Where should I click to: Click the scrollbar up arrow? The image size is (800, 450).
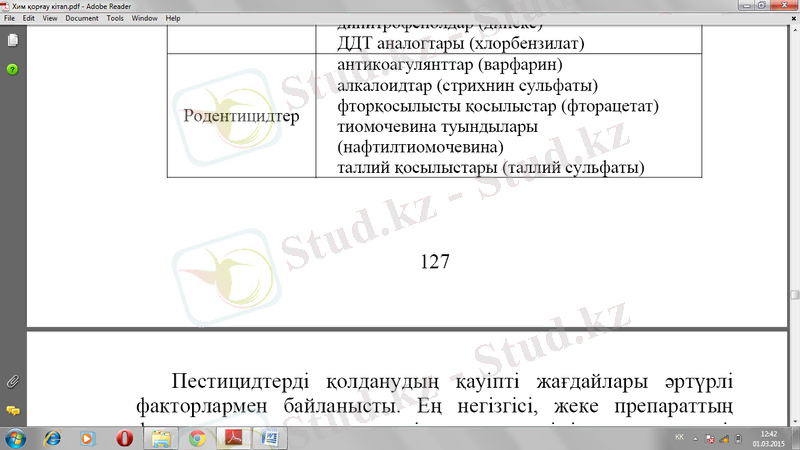tap(794, 30)
